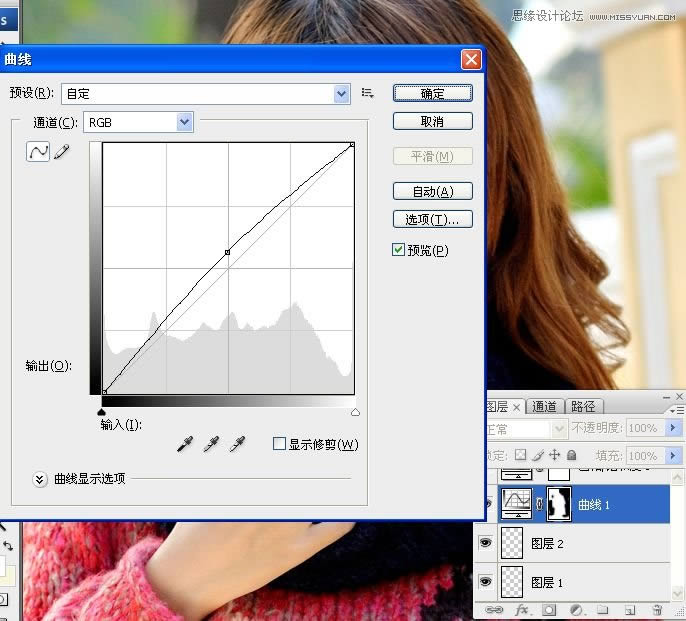Click the delete layer trash icon
This screenshot has width=686, height=621.
pyautogui.click(x=657, y=609)
